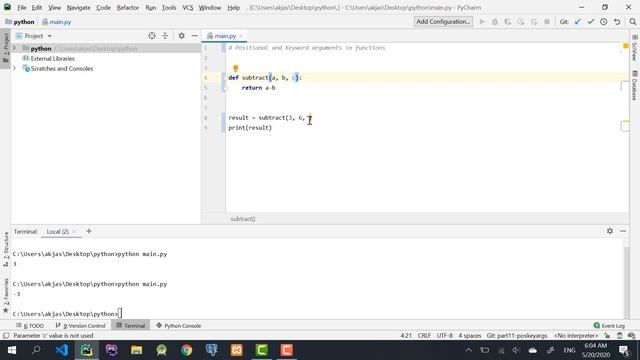The width and height of the screenshot is (640, 360).
Task: Click the Locate/Scroll from Source icon
Action: point(152,36)
